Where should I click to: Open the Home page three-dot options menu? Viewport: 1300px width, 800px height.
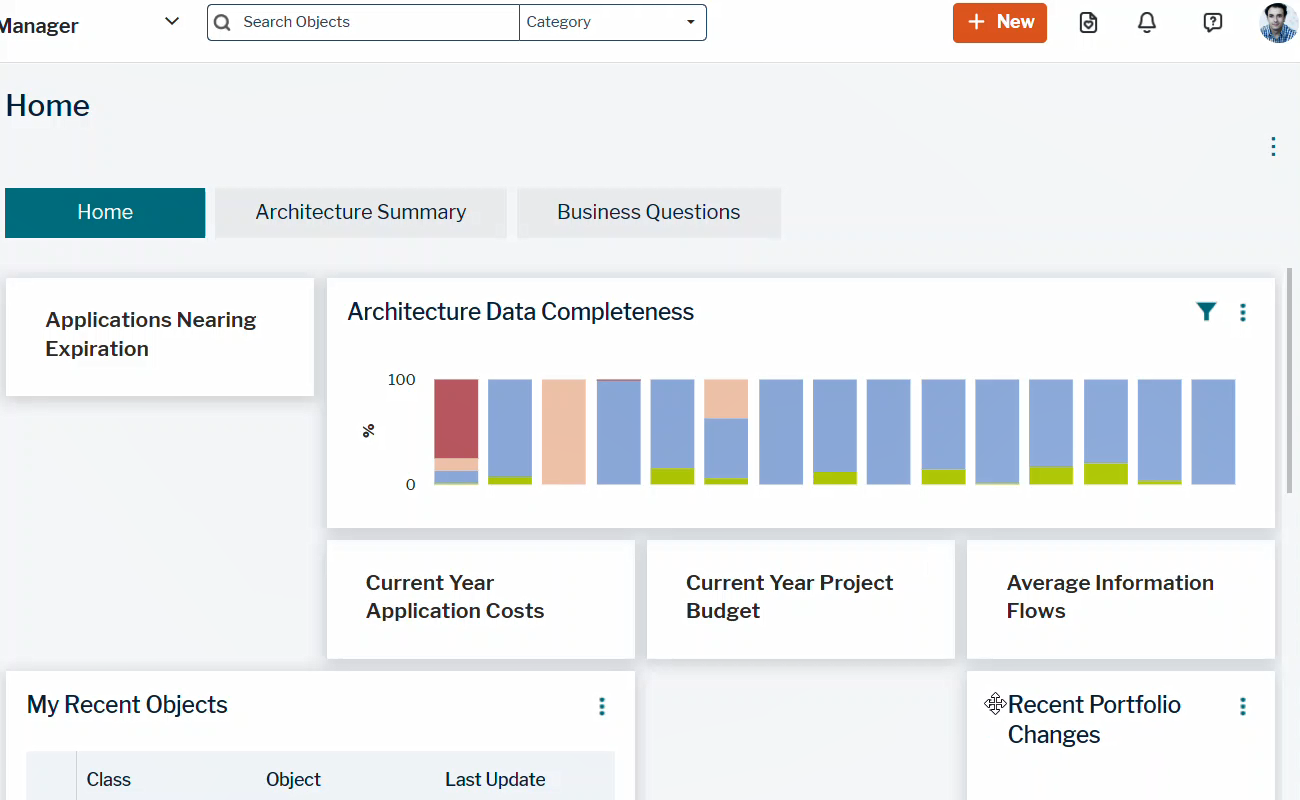[1273, 147]
